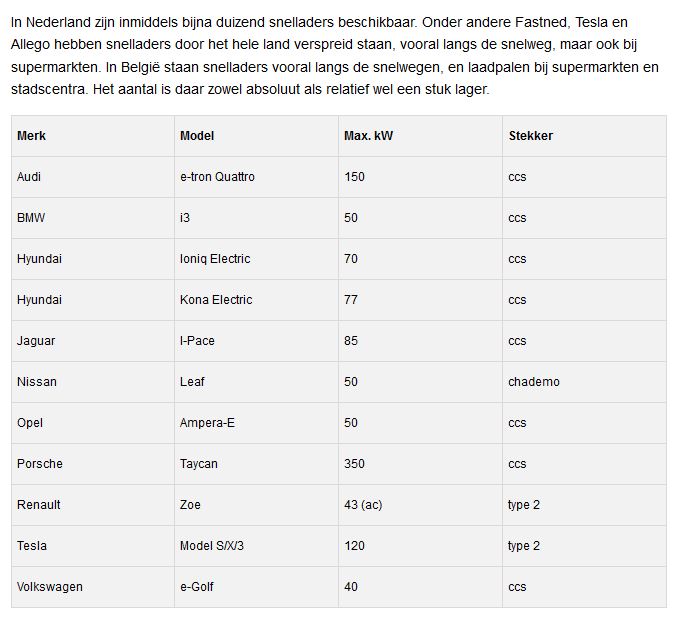Click the Max. kW column header
This screenshot has width=684, height=625.
coord(368,136)
